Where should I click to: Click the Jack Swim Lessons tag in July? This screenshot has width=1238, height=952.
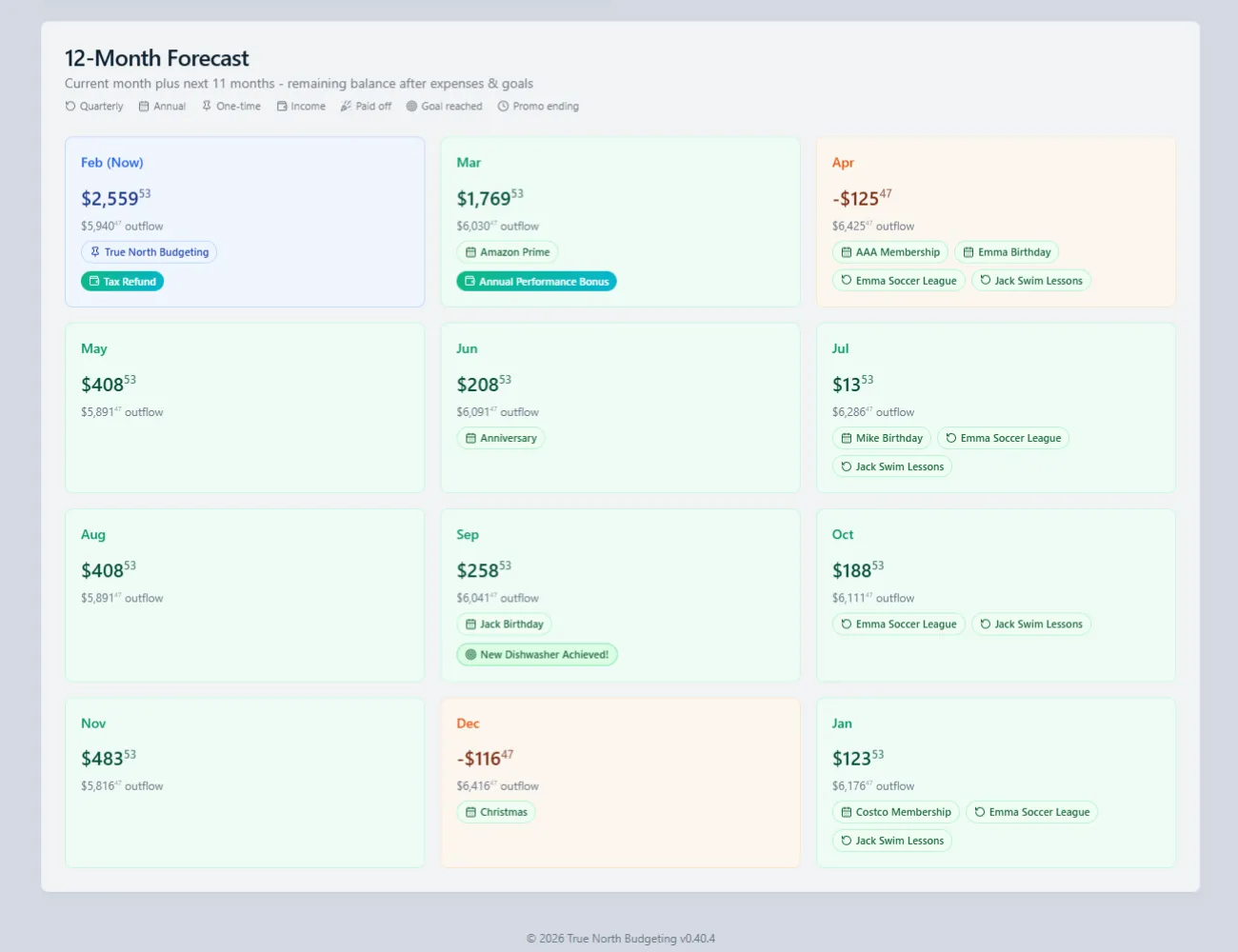click(892, 466)
